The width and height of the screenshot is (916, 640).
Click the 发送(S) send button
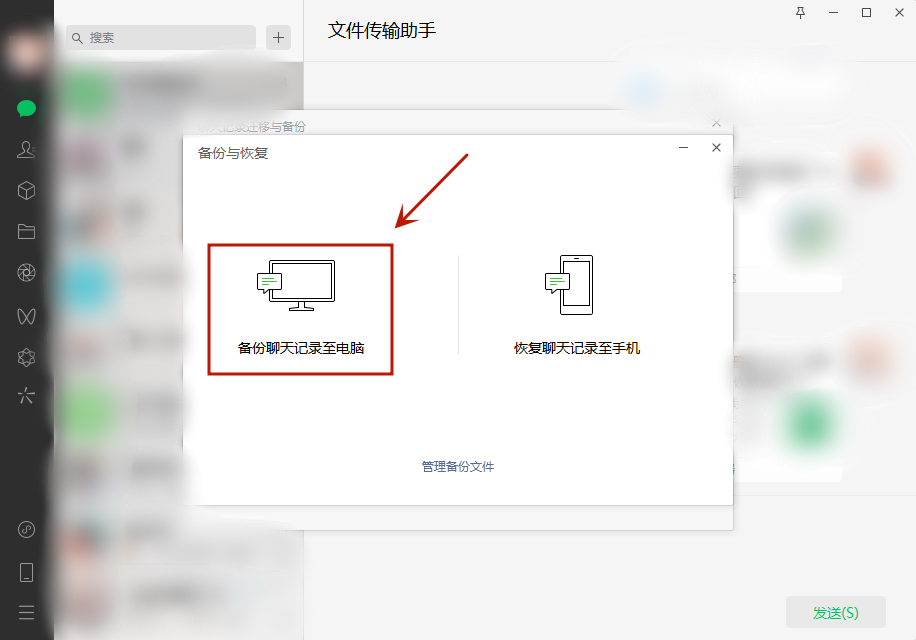pos(836,612)
